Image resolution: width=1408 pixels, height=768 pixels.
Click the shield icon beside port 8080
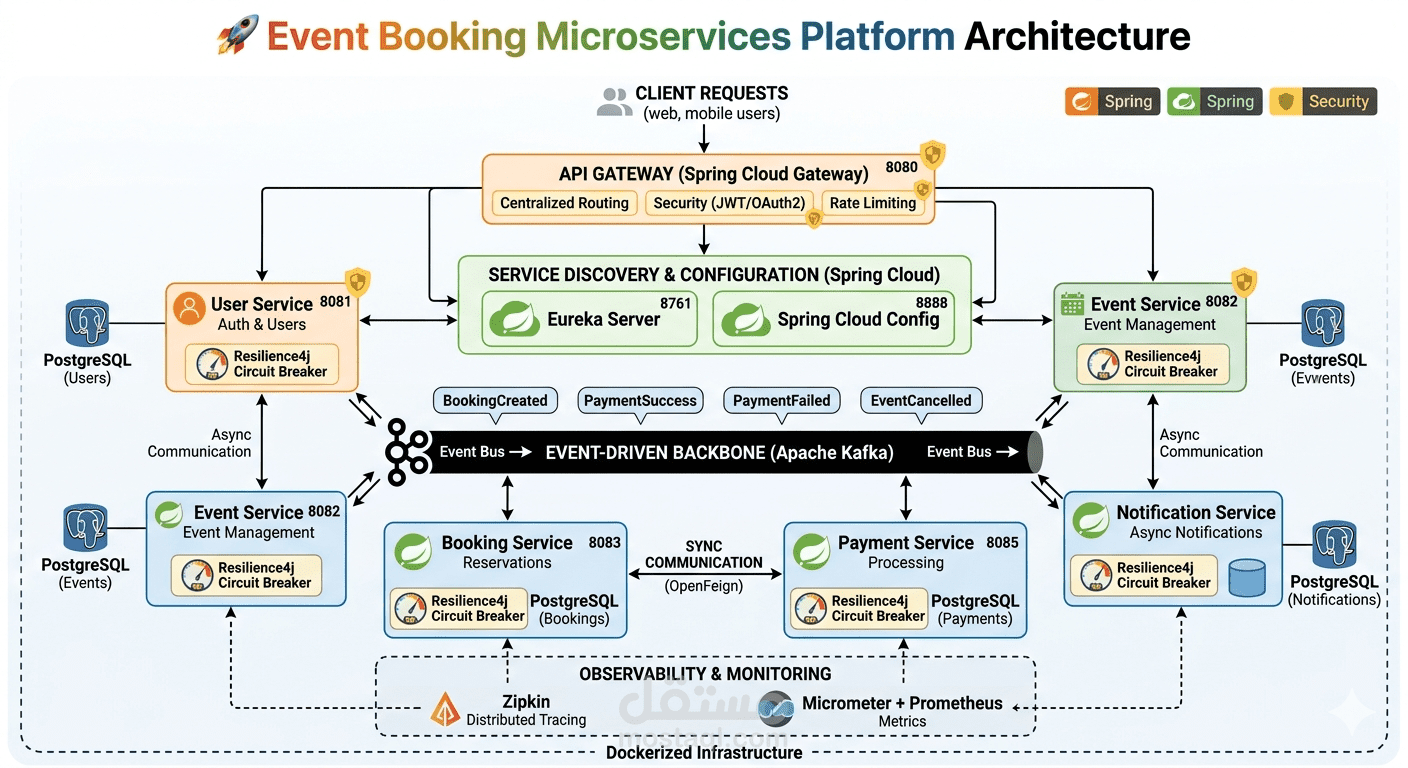click(933, 154)
